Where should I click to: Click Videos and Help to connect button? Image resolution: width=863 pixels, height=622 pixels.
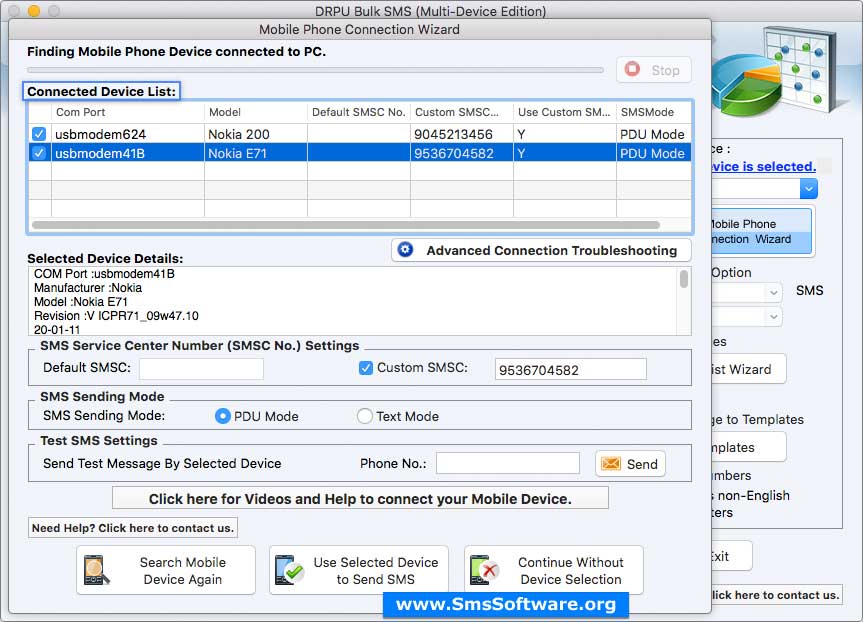click(x=361, y=498)
